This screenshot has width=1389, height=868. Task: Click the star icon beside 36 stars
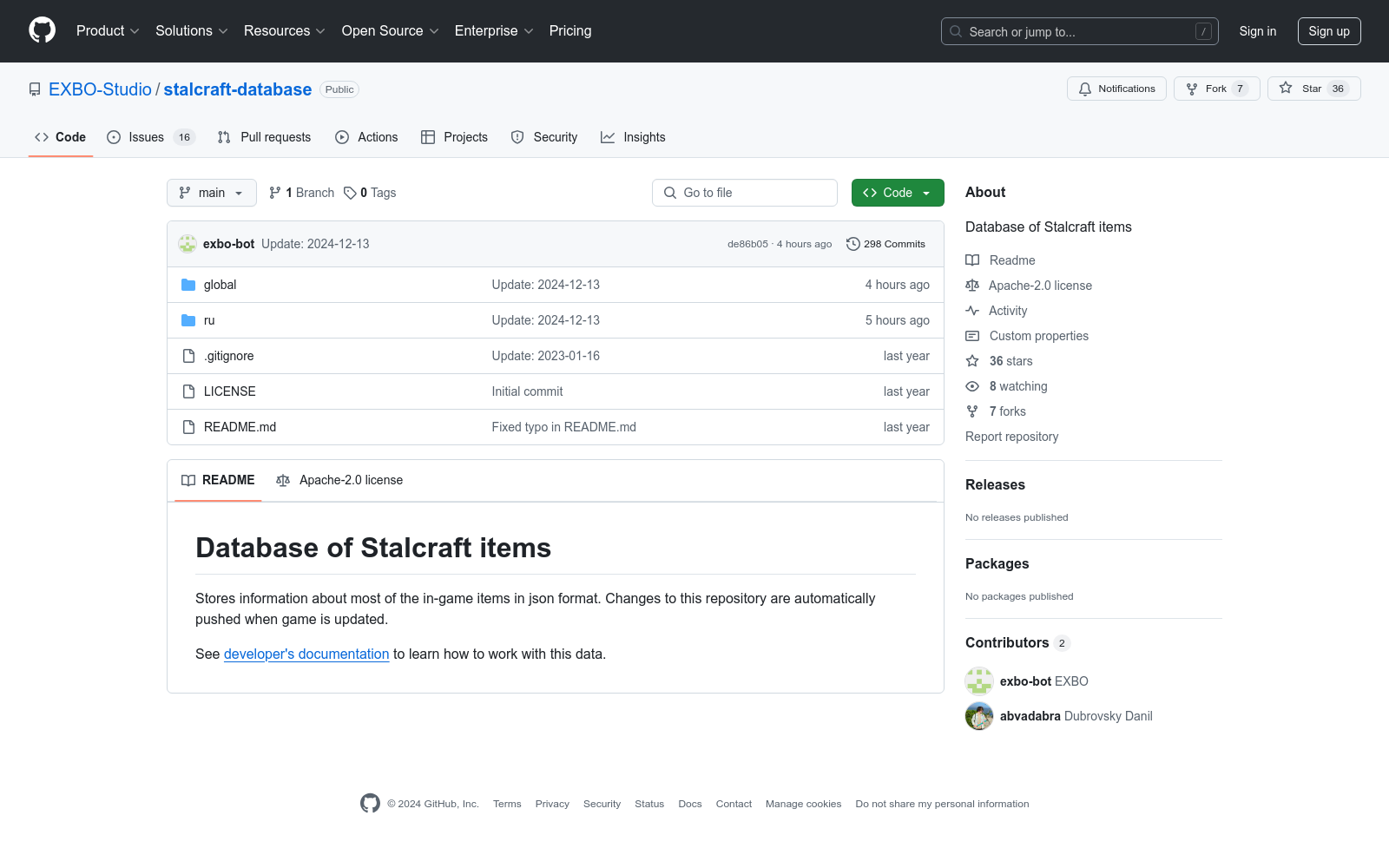(x=972, y=361)
